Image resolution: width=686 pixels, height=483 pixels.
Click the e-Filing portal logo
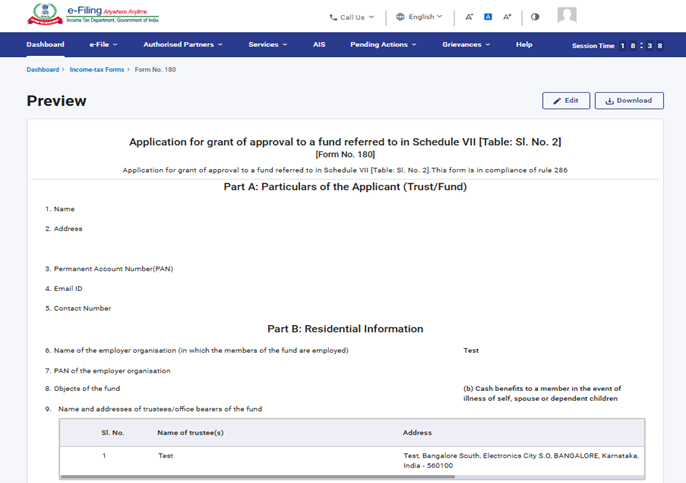tap(93, 15)
